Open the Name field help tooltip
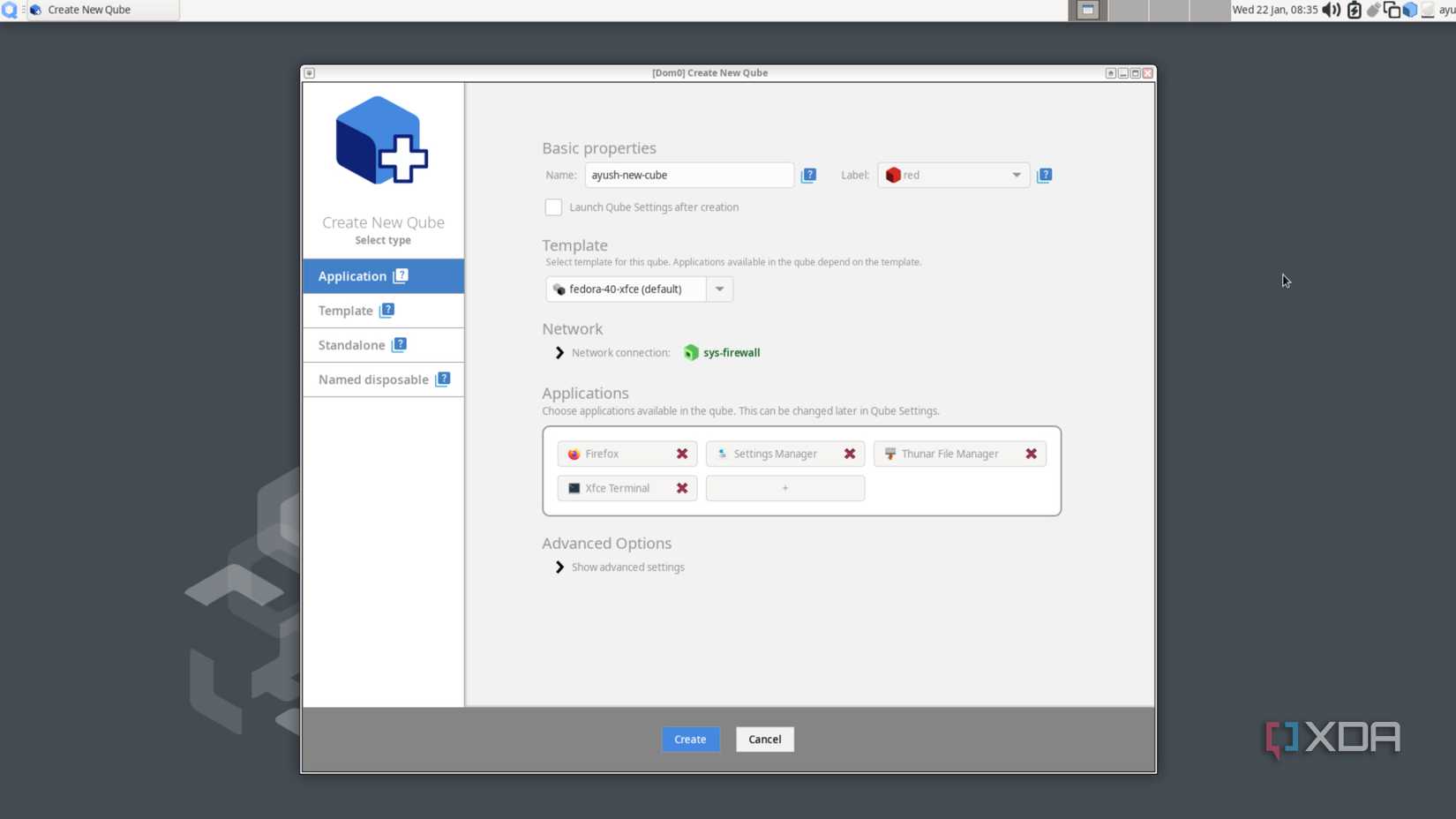This screenshot has height=819, width=1456. 808,175
